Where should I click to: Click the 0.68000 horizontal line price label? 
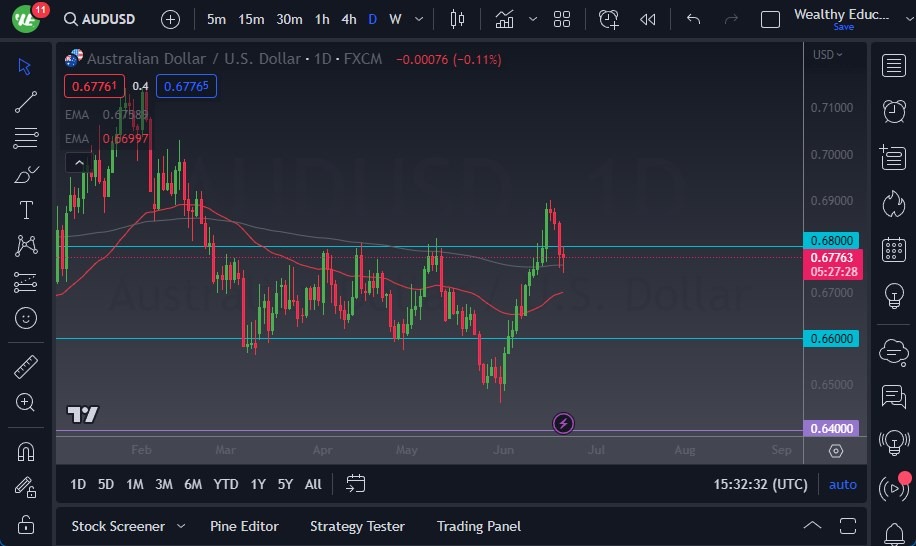832,241
